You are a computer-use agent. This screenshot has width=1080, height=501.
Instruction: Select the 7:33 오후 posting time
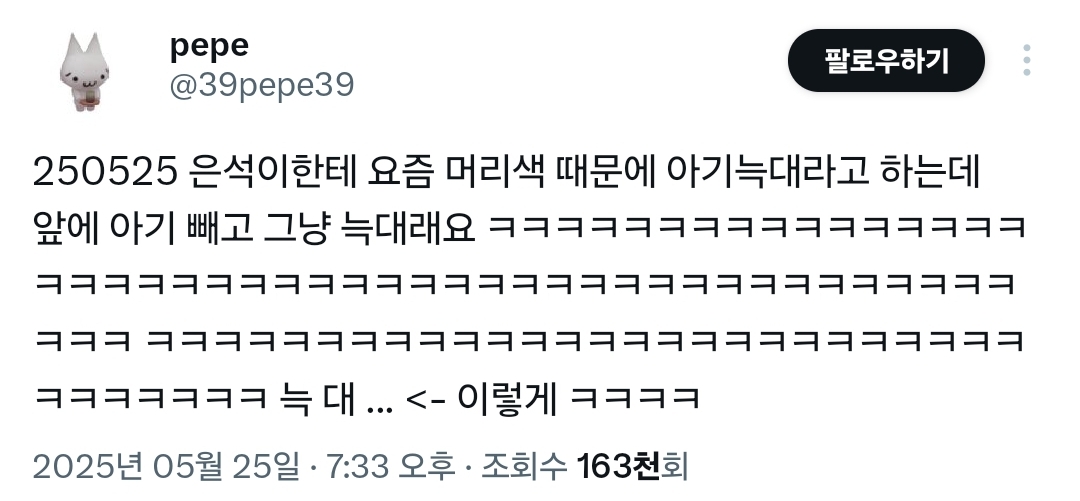pos(390,467)
